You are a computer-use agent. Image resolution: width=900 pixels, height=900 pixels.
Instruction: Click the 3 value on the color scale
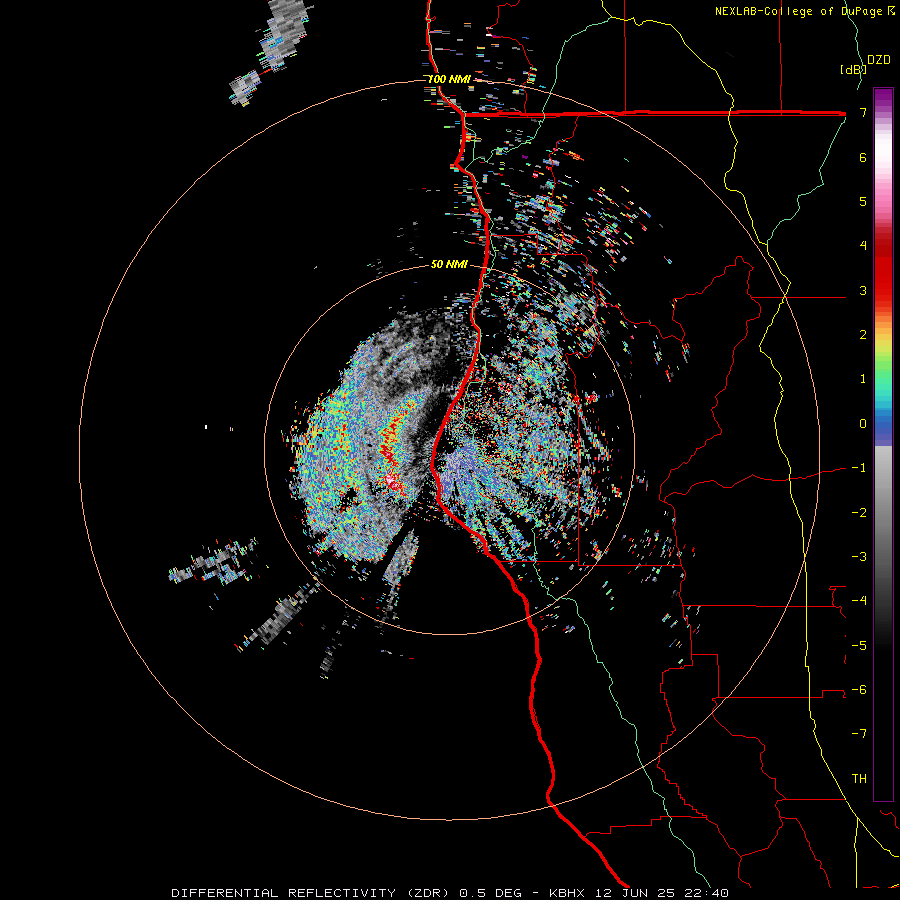[863, 290]
